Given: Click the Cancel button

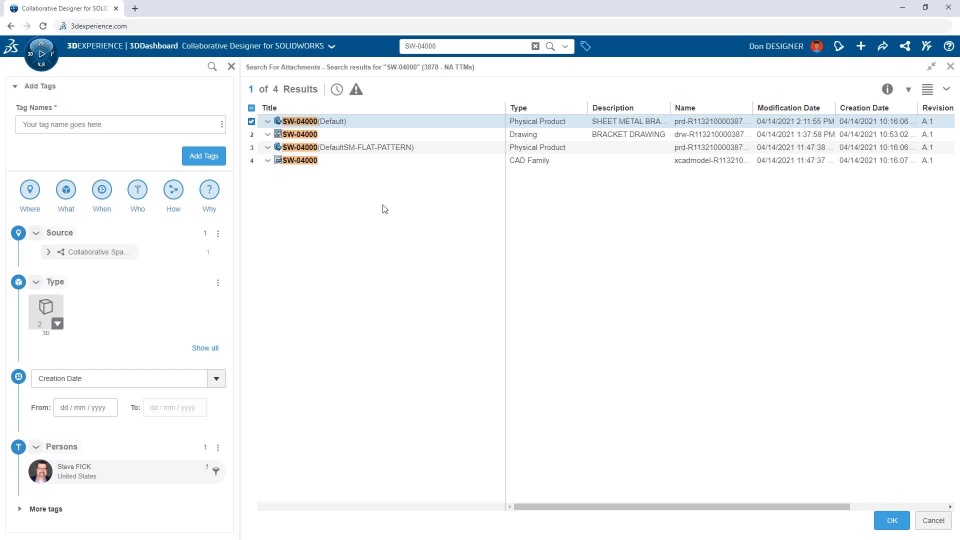Looking at the screenshot, I should point(933,520).
